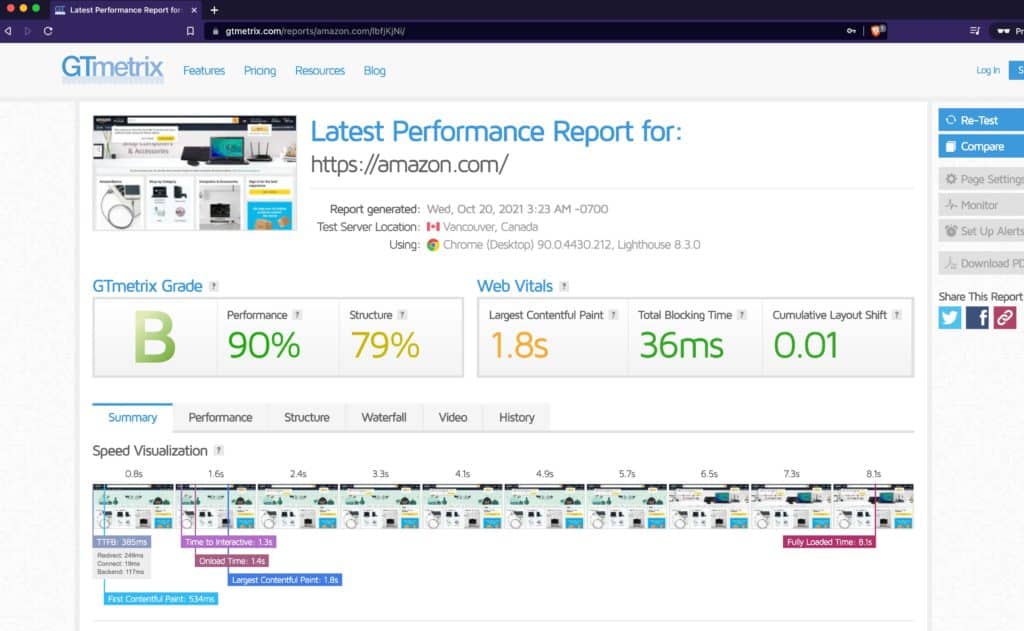This screenshot has height=631, width=1024.
Task: Click the Fully Loaded Time 8.1s marker
Action: coord(829,542)
